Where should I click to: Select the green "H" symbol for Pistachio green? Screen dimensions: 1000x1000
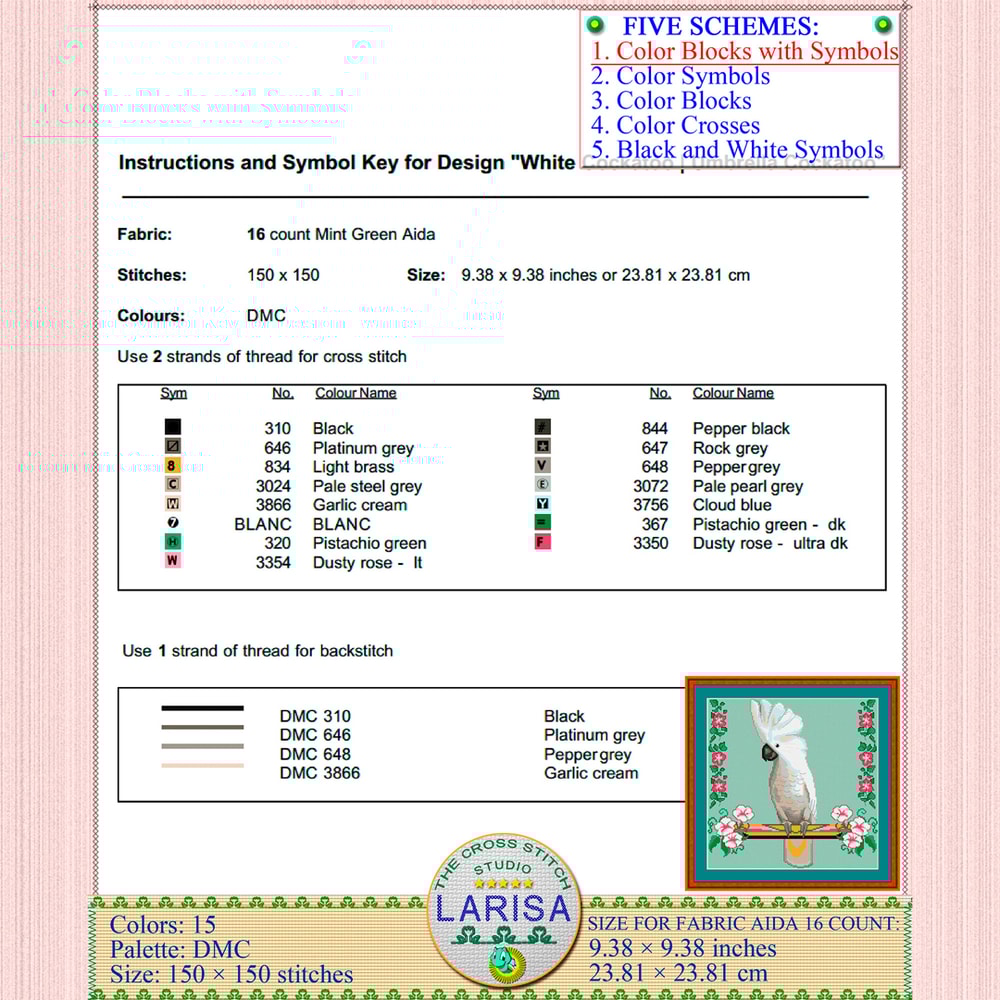[173, 542]
